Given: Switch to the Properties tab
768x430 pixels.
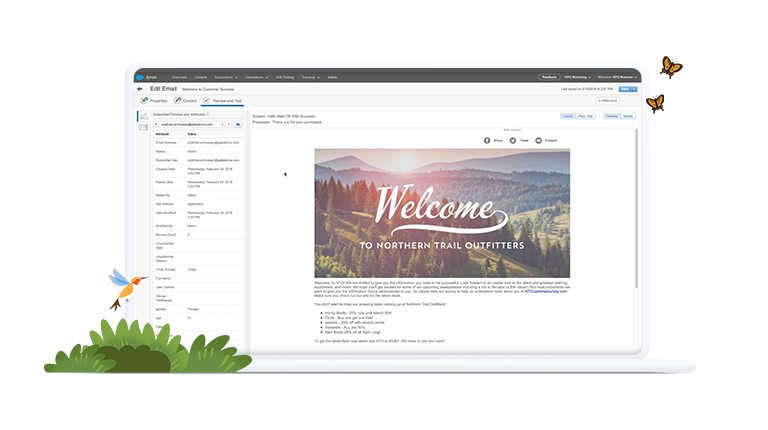Looking at the screenshot, I should (x=154, y=101).
